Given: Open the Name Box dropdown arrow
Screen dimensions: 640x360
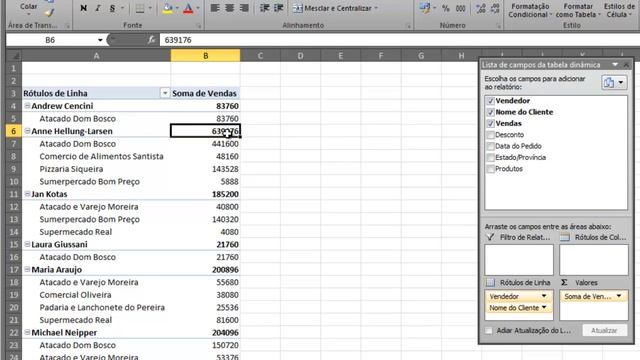Looking at the screenshot, I should (x=100, y=40).
